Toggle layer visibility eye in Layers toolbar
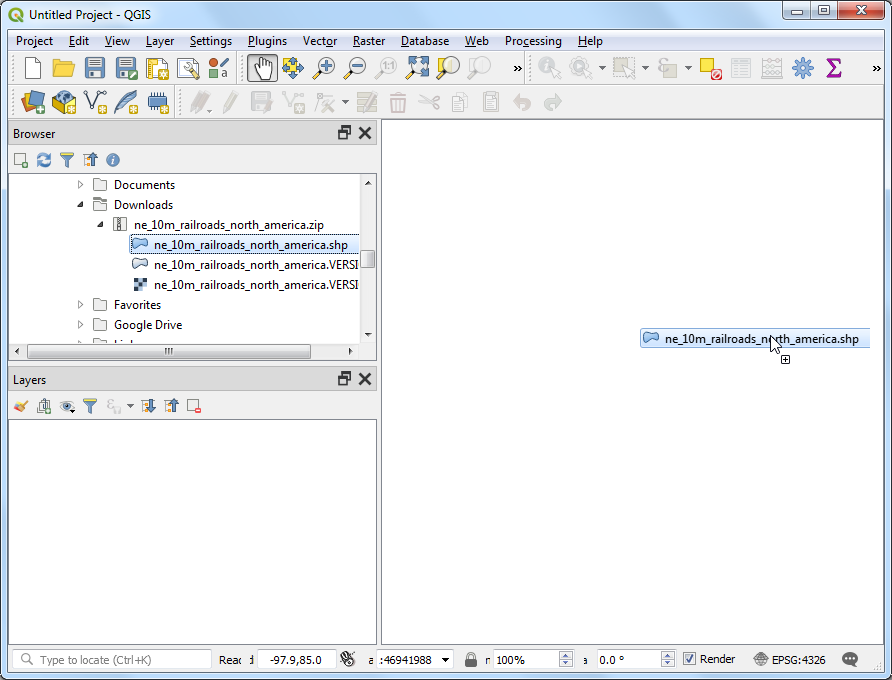This screenshot has height=680, width=892. [x=67, y=406]
